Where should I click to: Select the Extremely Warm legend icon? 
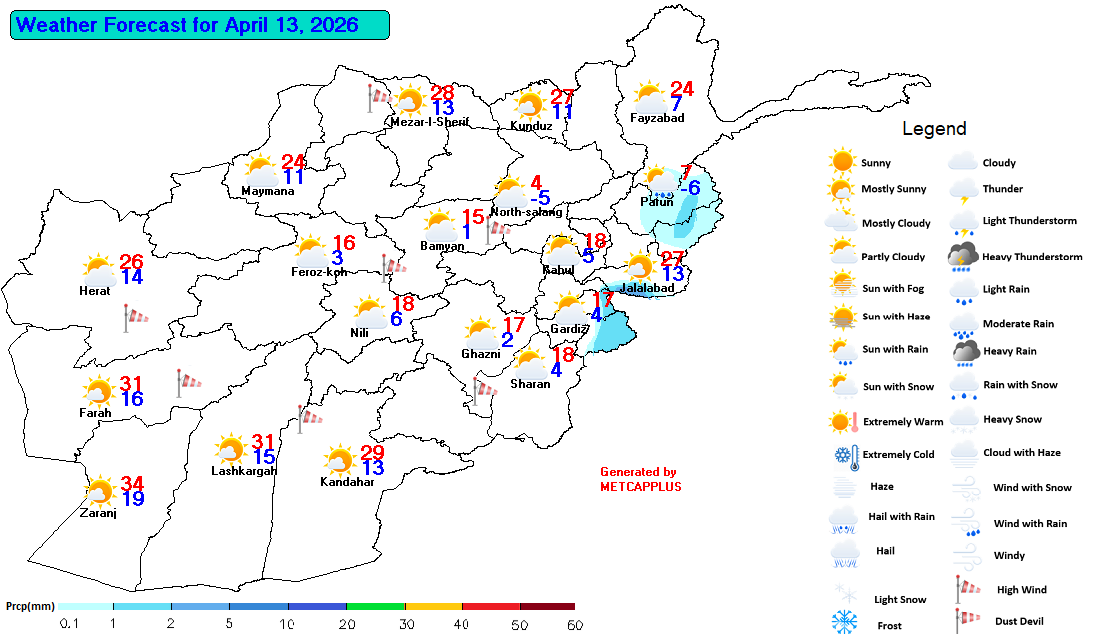coord(844,421)
